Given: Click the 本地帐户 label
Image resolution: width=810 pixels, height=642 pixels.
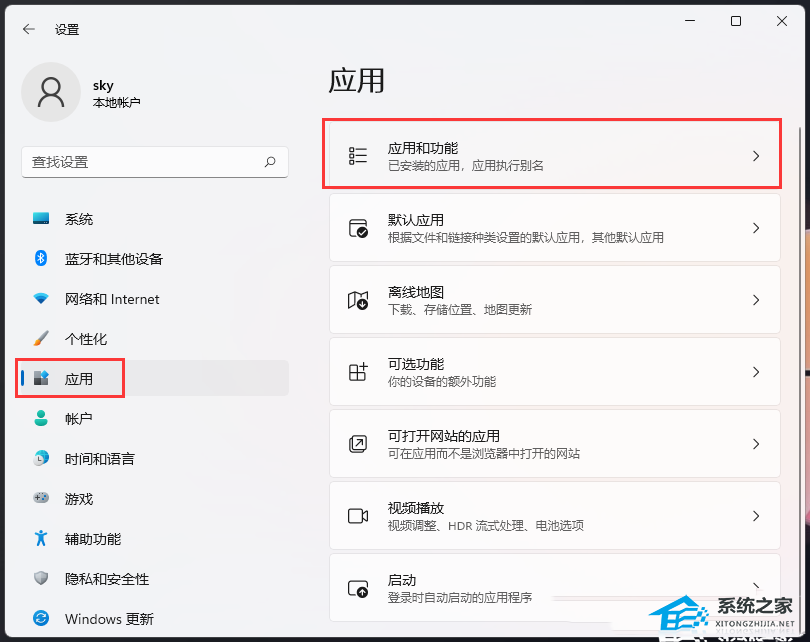Looking at the screenshot, I should pos(116,102).
